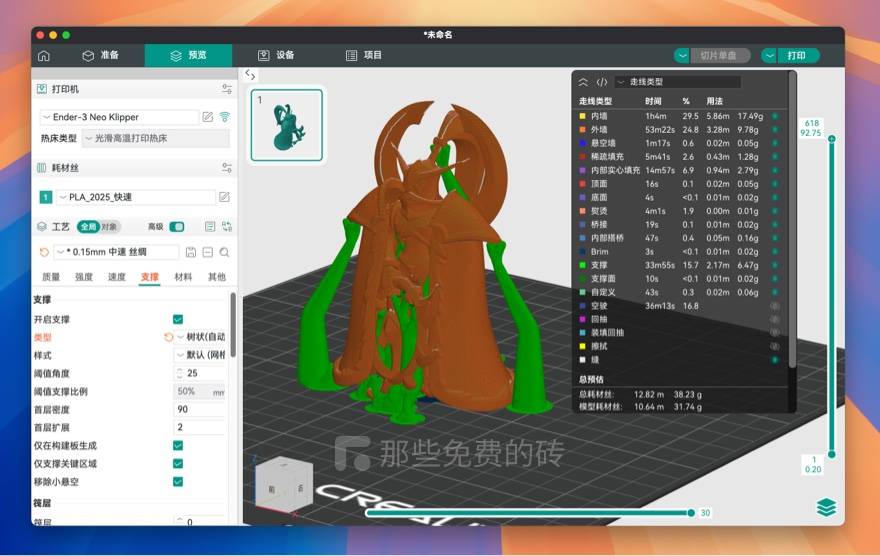This screenshot has width=880, height=556.
Task: Open the support 类型 树状 dropdown
Action: [x=200, y=337]
